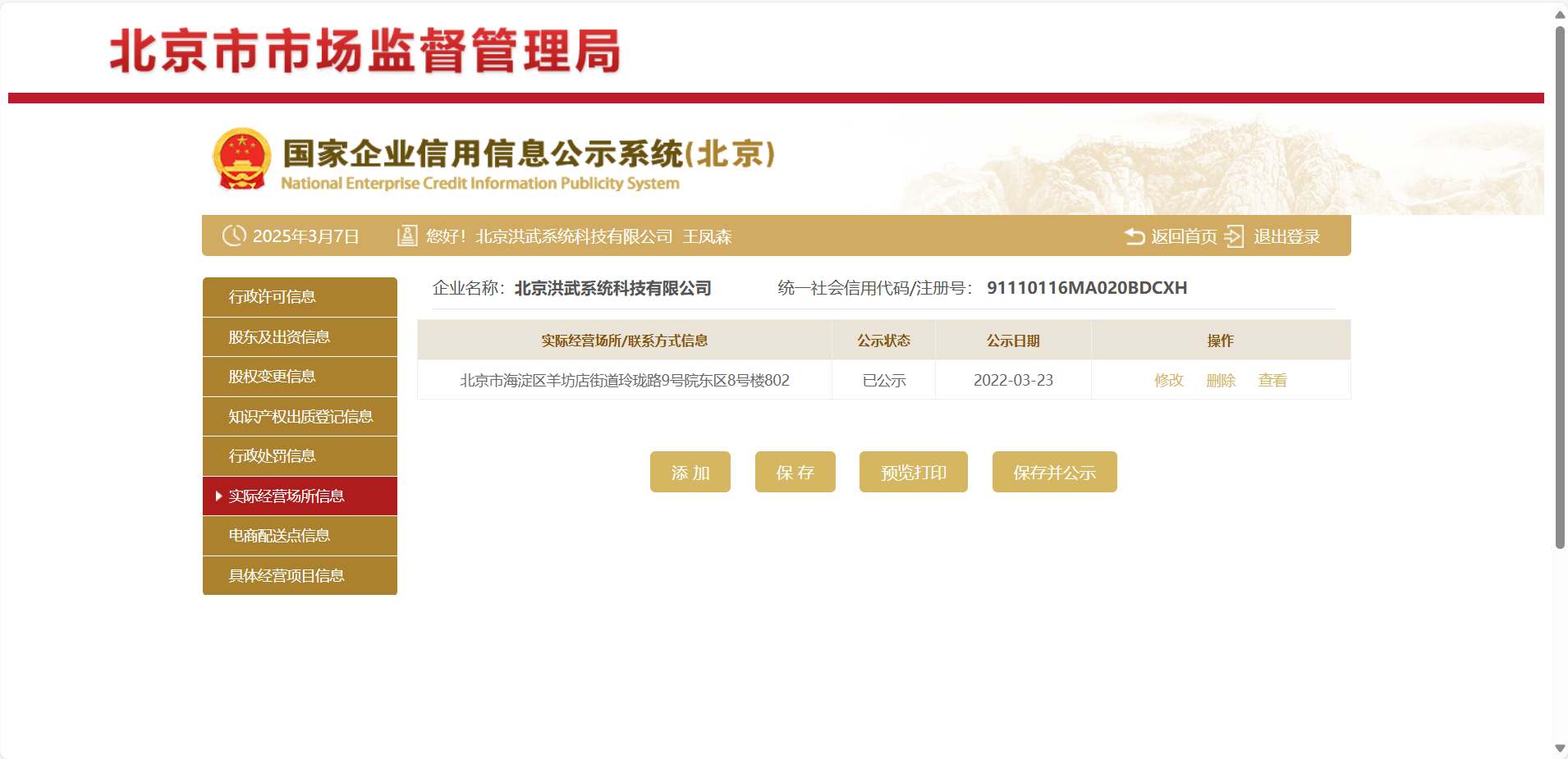Click the address cell 北京市海淀区羊坊店街道玲珑路9号院东区8号楼802
The height and width of the screenshot is (759, 1568).
click(x=625, y=380)
